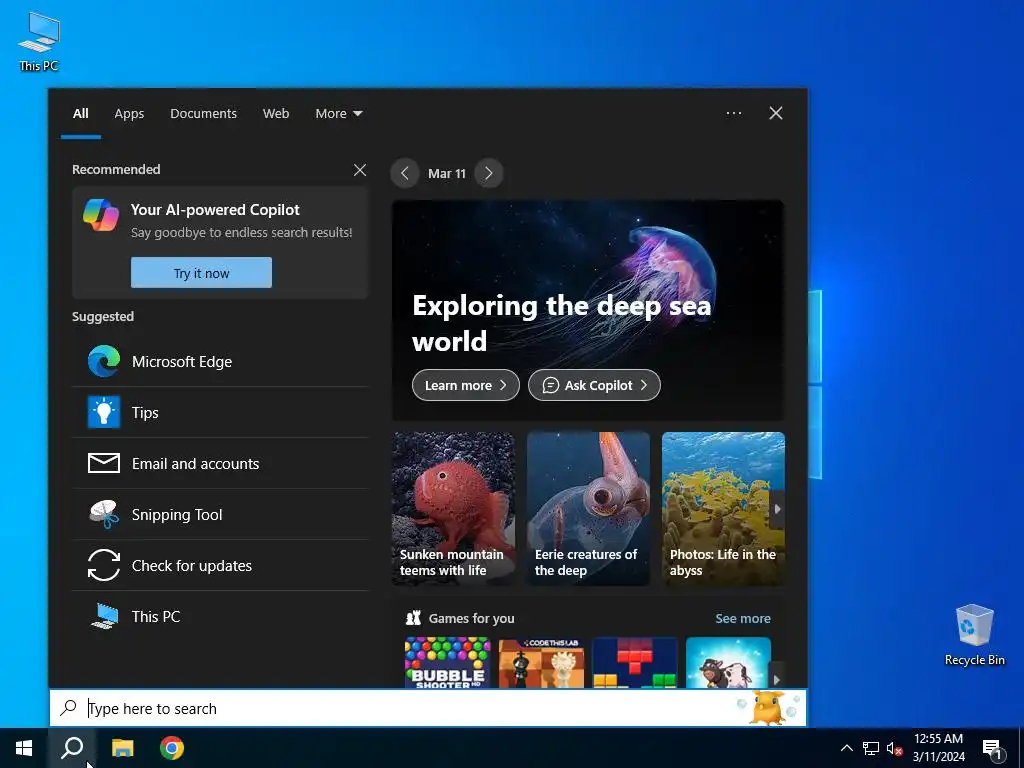Click Your AI-powered Copilot title

(215, 210)
